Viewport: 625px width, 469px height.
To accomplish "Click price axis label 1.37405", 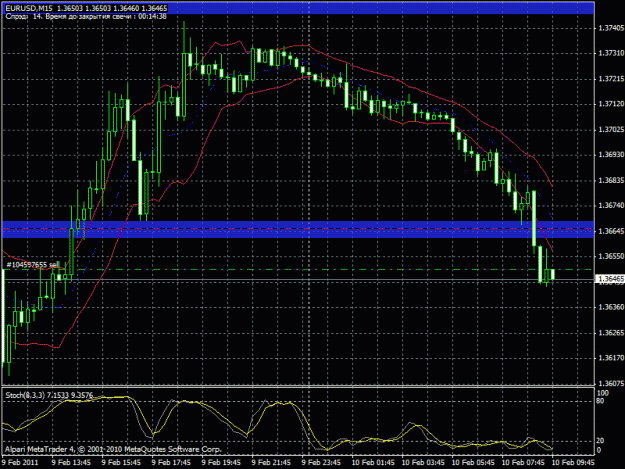I will point(611,28).
